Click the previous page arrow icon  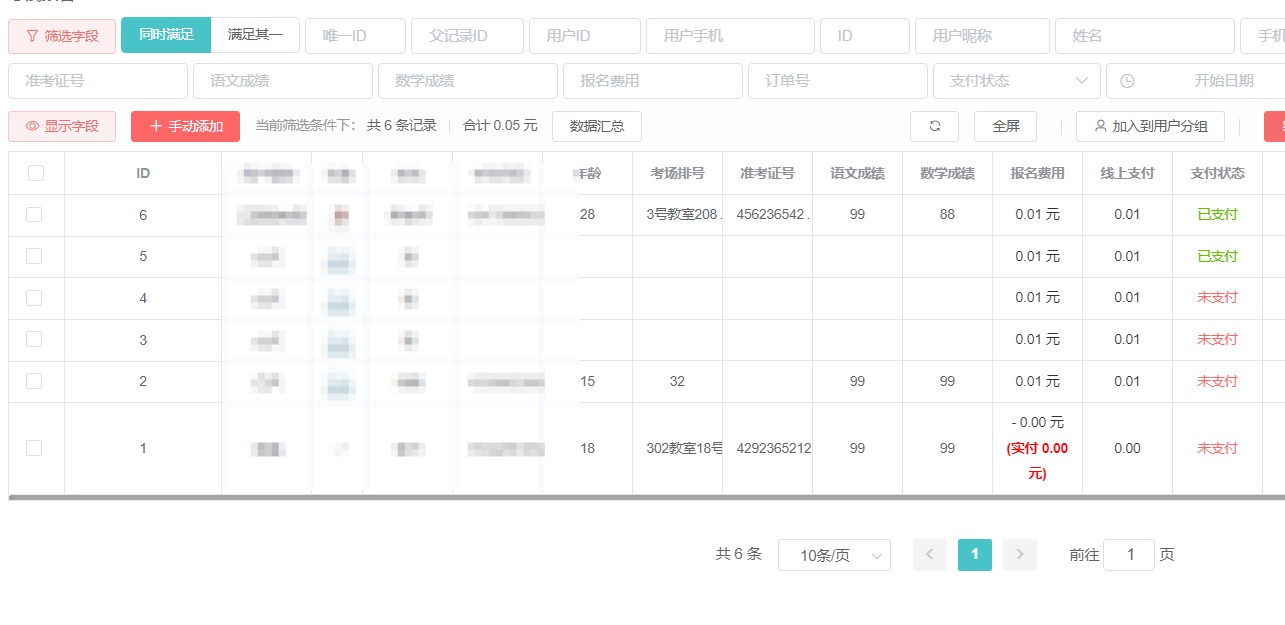tap(929, 554)
